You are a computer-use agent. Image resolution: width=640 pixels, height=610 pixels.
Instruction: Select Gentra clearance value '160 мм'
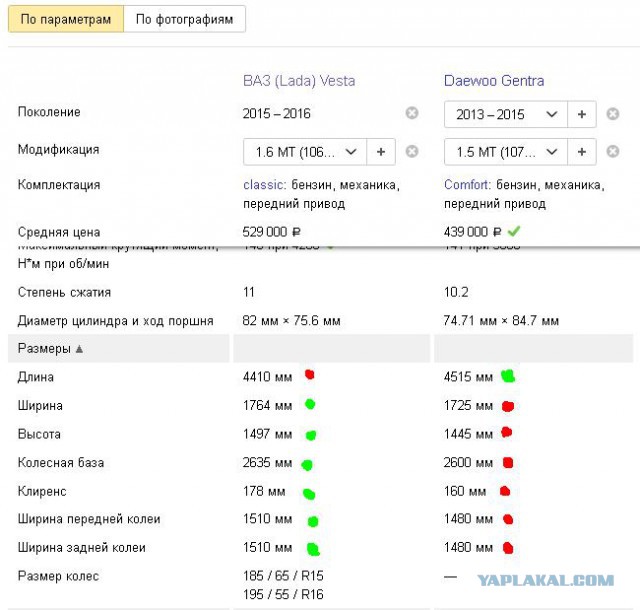465,491
